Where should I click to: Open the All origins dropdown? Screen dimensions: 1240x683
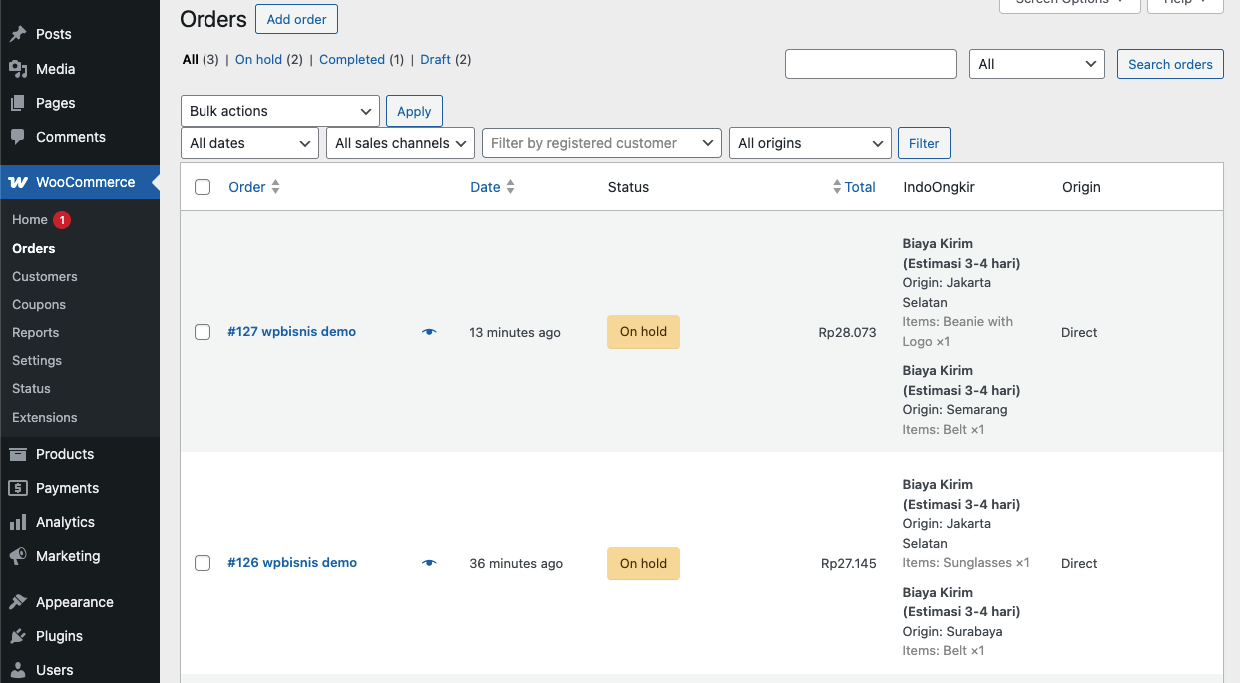(x=810, y=143)
